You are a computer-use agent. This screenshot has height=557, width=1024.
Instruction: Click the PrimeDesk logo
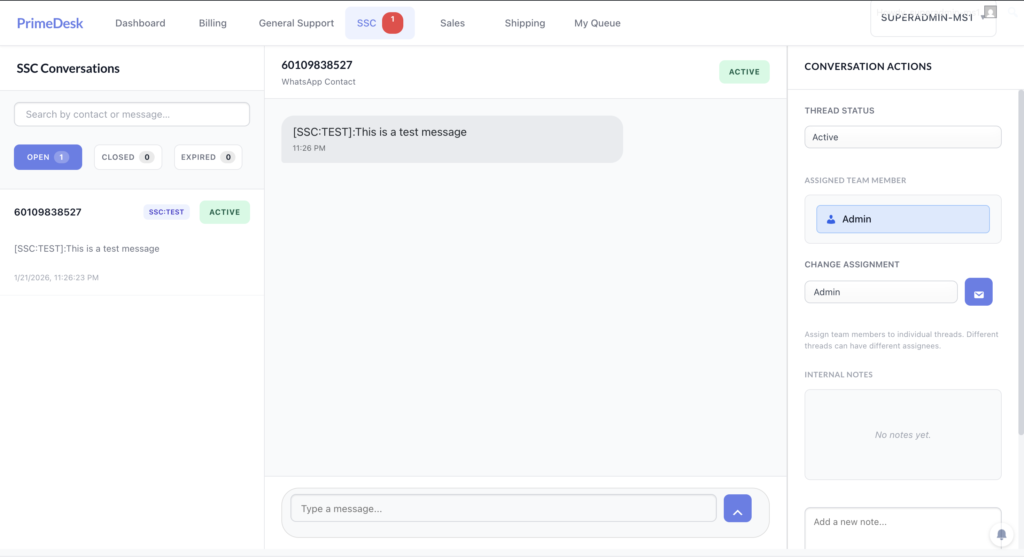(50, 23)
